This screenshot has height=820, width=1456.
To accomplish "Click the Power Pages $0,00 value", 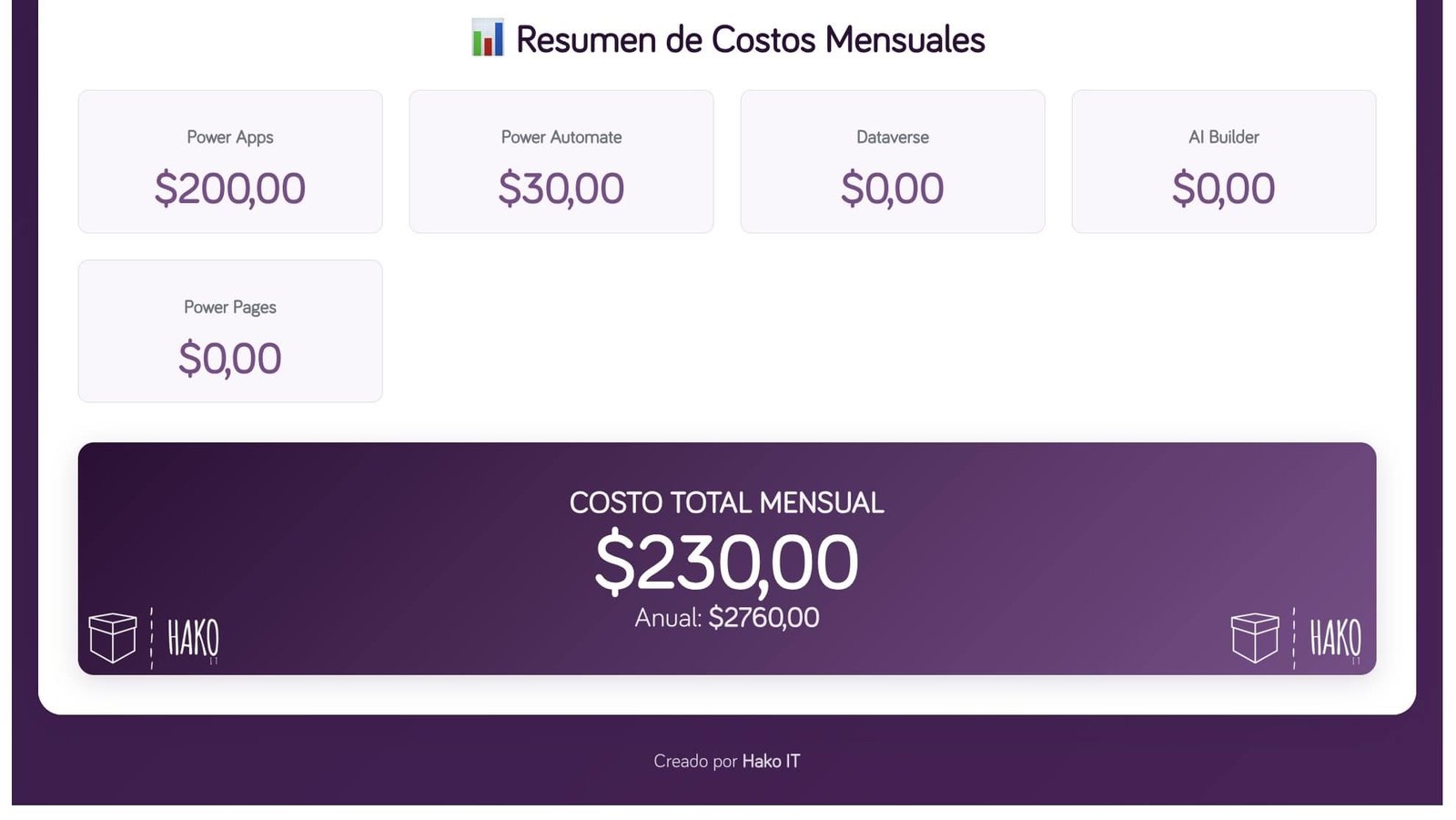I will pos(230,359).
